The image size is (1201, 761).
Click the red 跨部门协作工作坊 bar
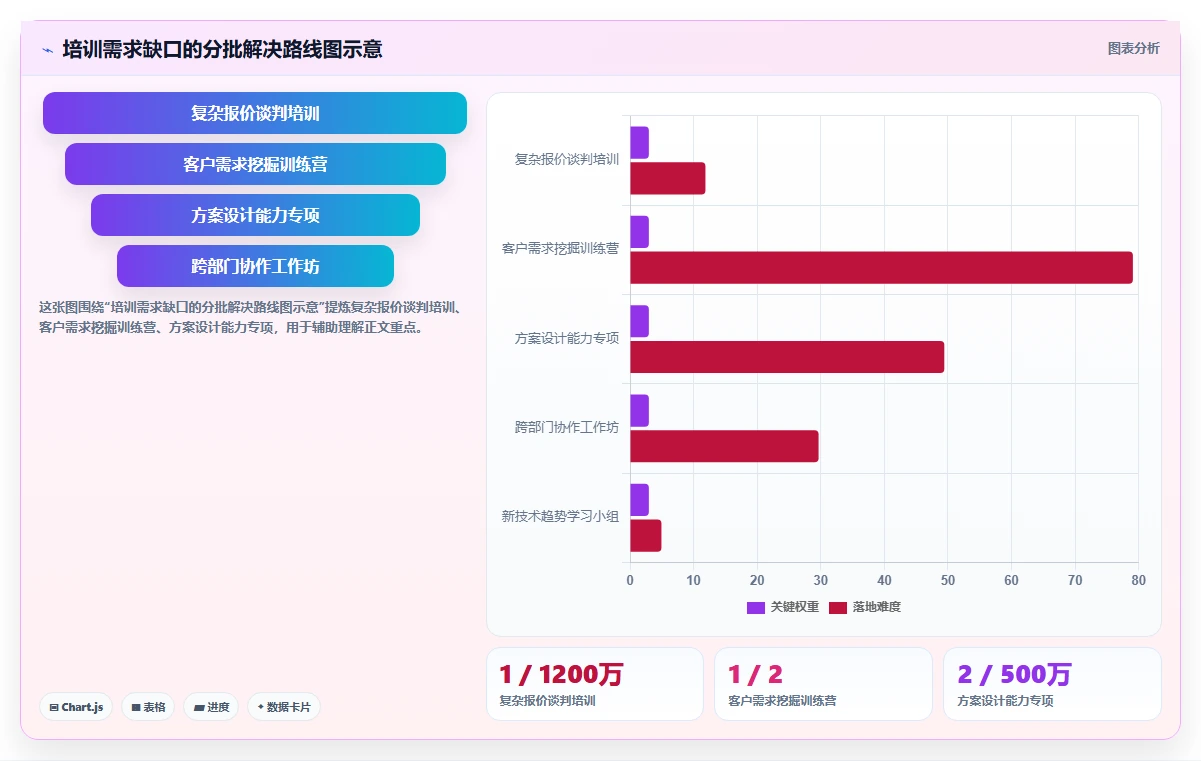724,446
